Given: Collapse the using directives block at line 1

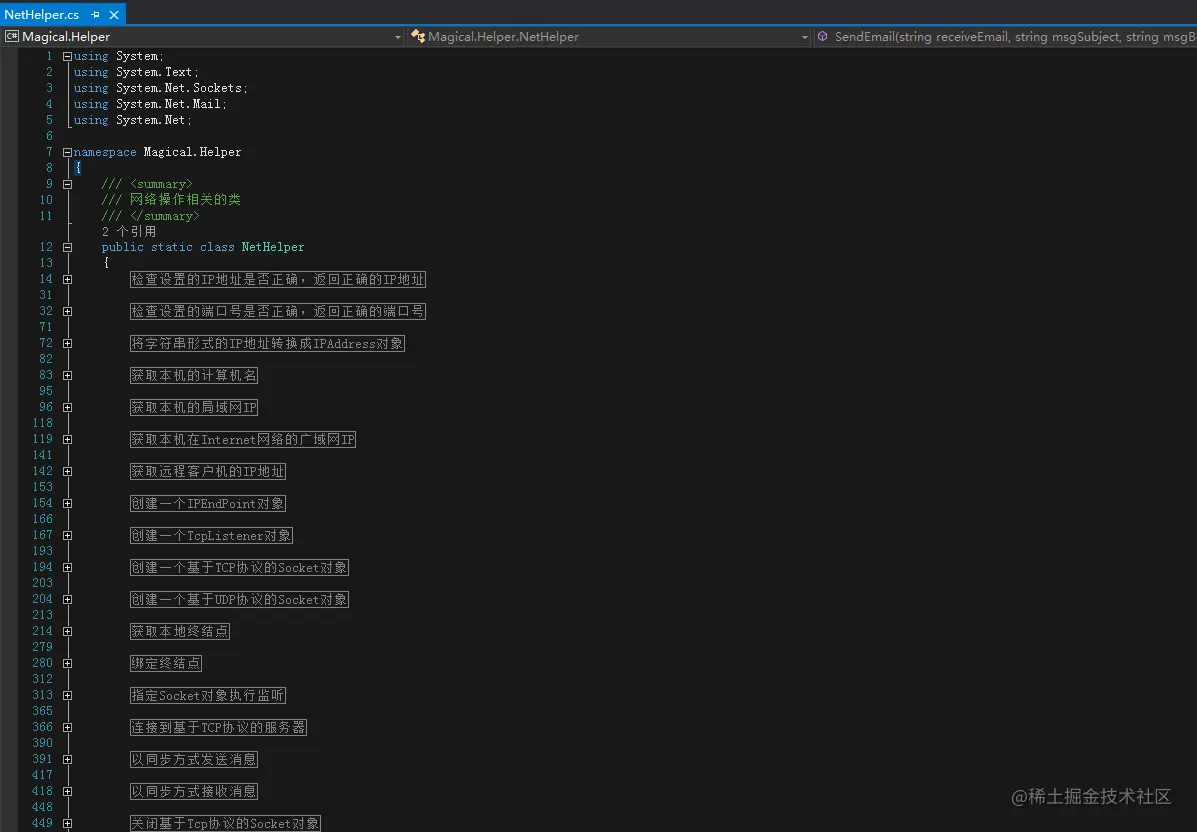Looking at the screenshot, I should click(x=67, y=56).
